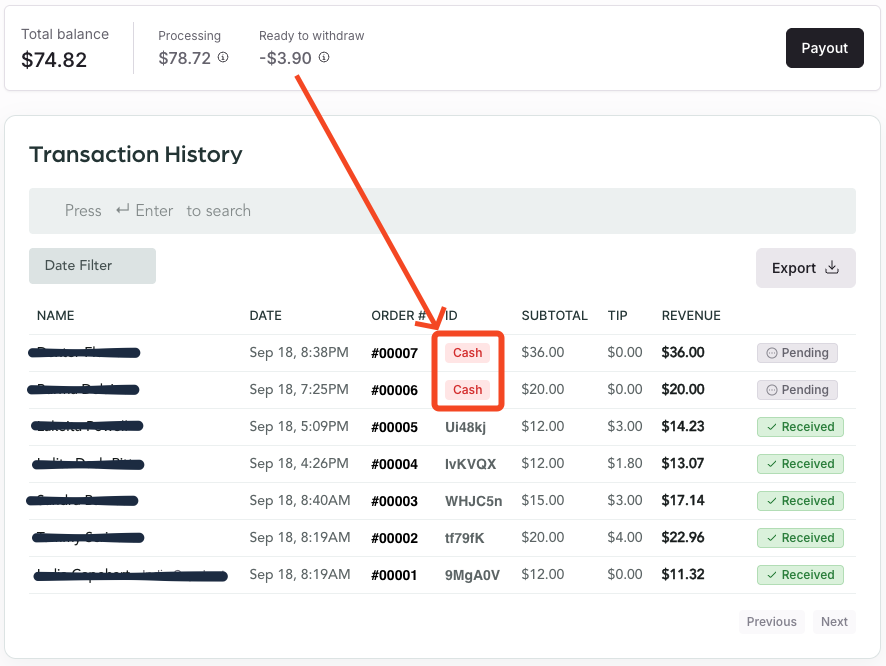
Task: Click date Sep 18, 4:26PM
Action: point(299,463)
